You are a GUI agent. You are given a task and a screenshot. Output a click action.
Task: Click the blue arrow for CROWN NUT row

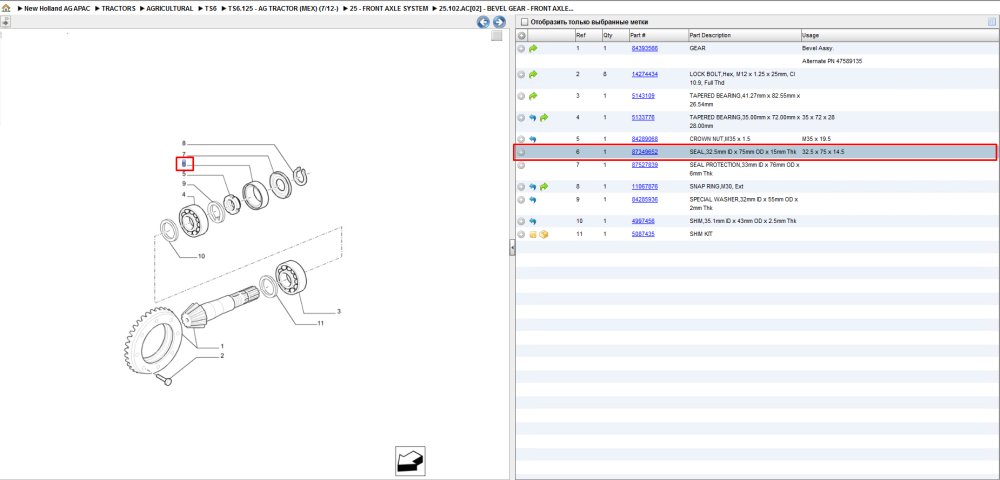click(x=533, y=139)
